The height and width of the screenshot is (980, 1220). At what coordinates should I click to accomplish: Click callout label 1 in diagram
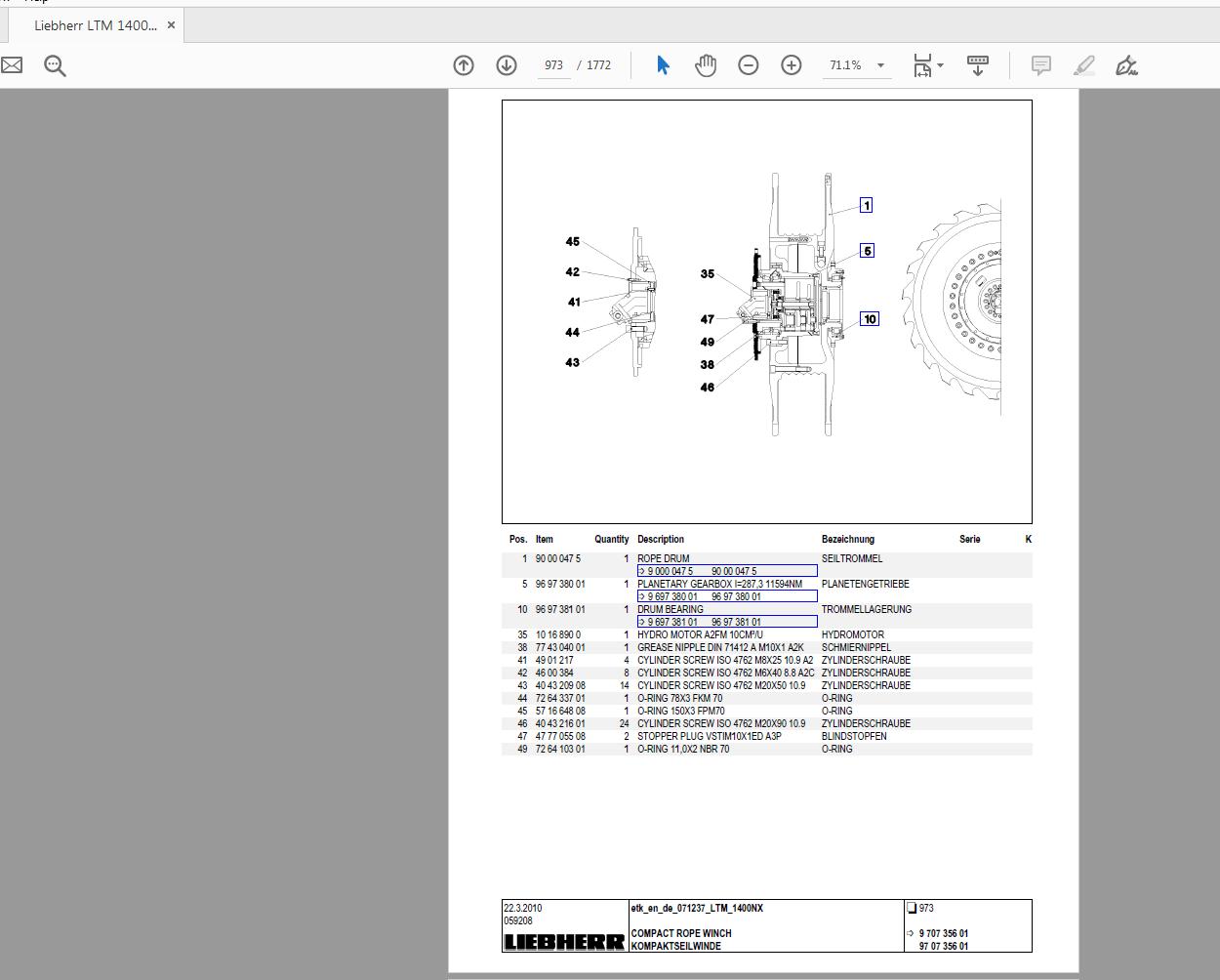point(866,205)
